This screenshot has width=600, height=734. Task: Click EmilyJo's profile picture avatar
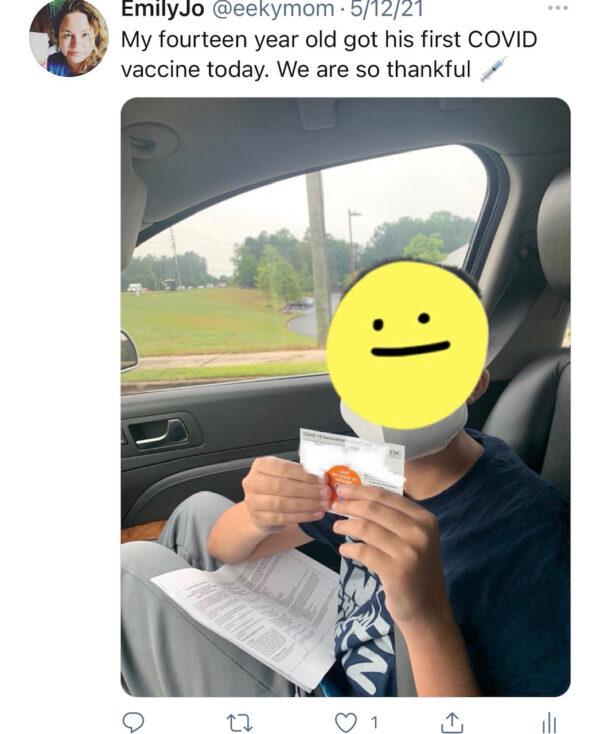coord(69,37)
